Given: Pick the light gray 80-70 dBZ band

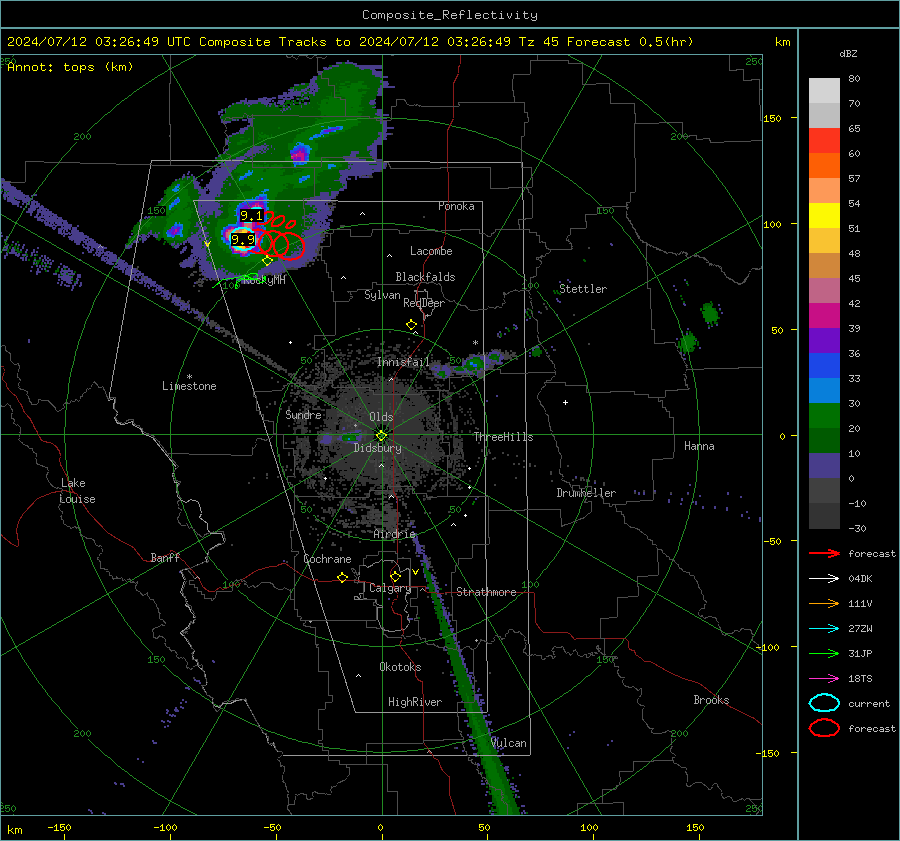Looking at the screenshot, I should click(x=824, y=91).
